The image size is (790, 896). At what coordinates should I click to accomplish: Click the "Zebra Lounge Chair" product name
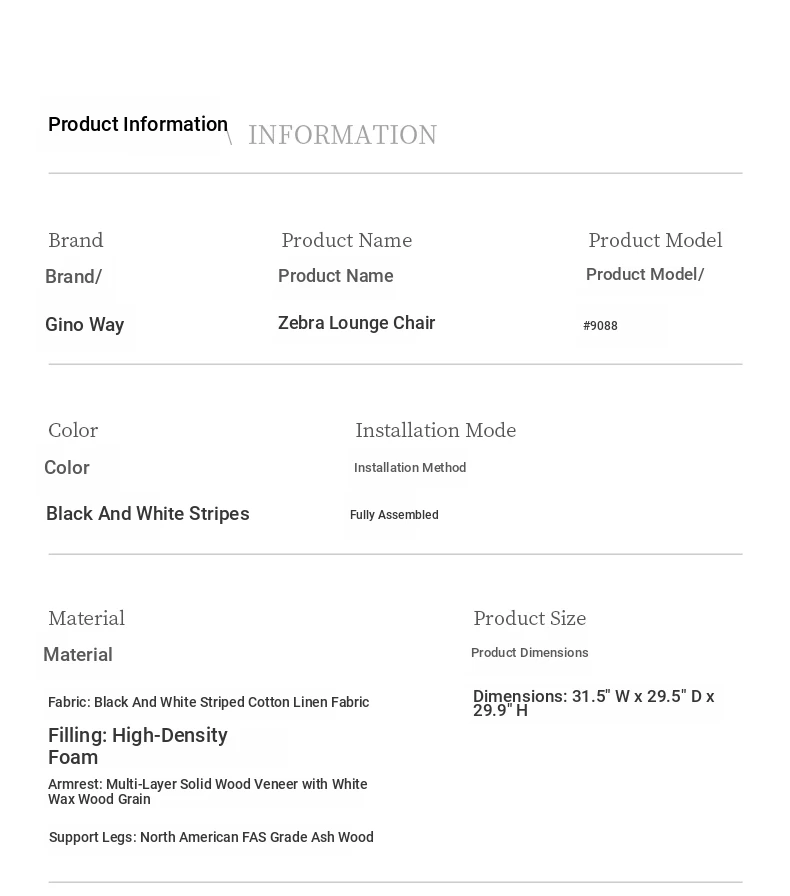356,323
